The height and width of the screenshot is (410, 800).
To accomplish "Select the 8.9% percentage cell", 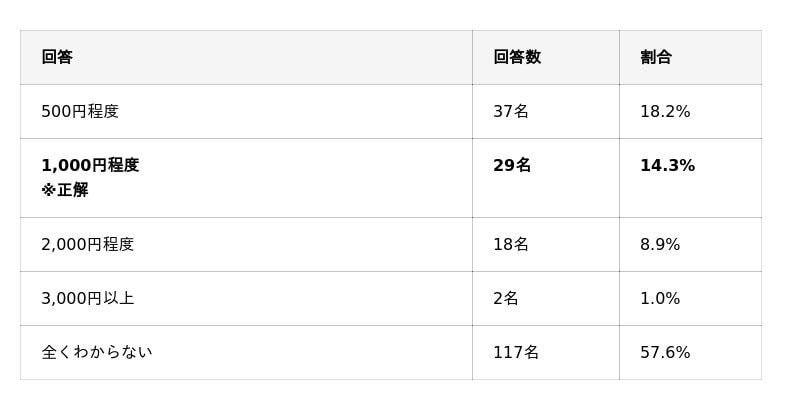I will coord(660,244).
